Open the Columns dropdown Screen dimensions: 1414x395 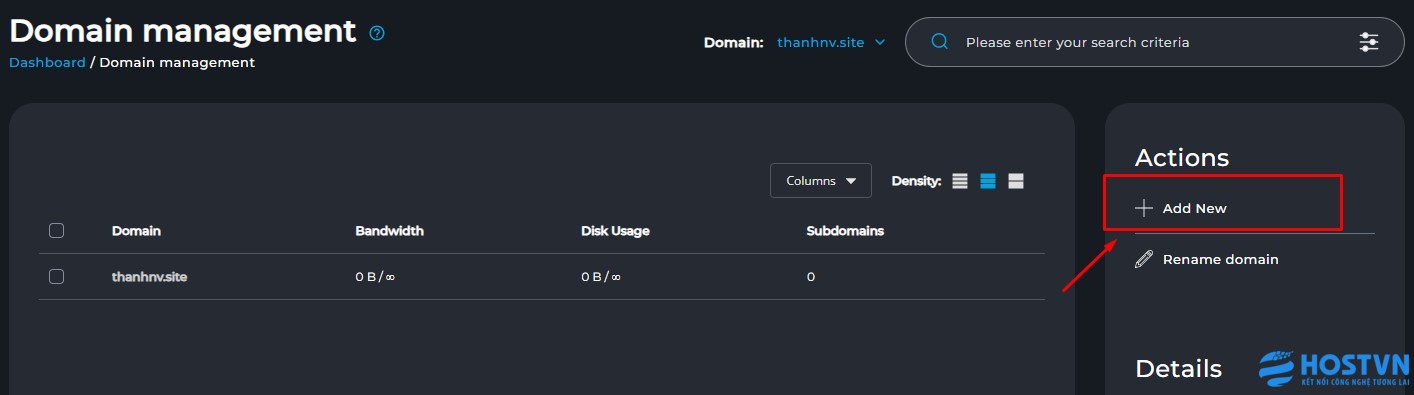point(821,181)
